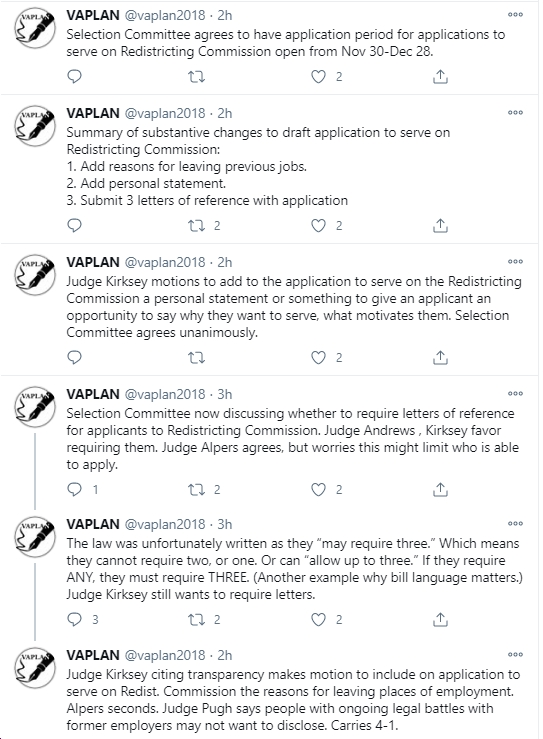This screenshot has width=543, height=739.
Task: Open @vaplan2018 handle on the first tweet
Action: [x=165, y=16]
